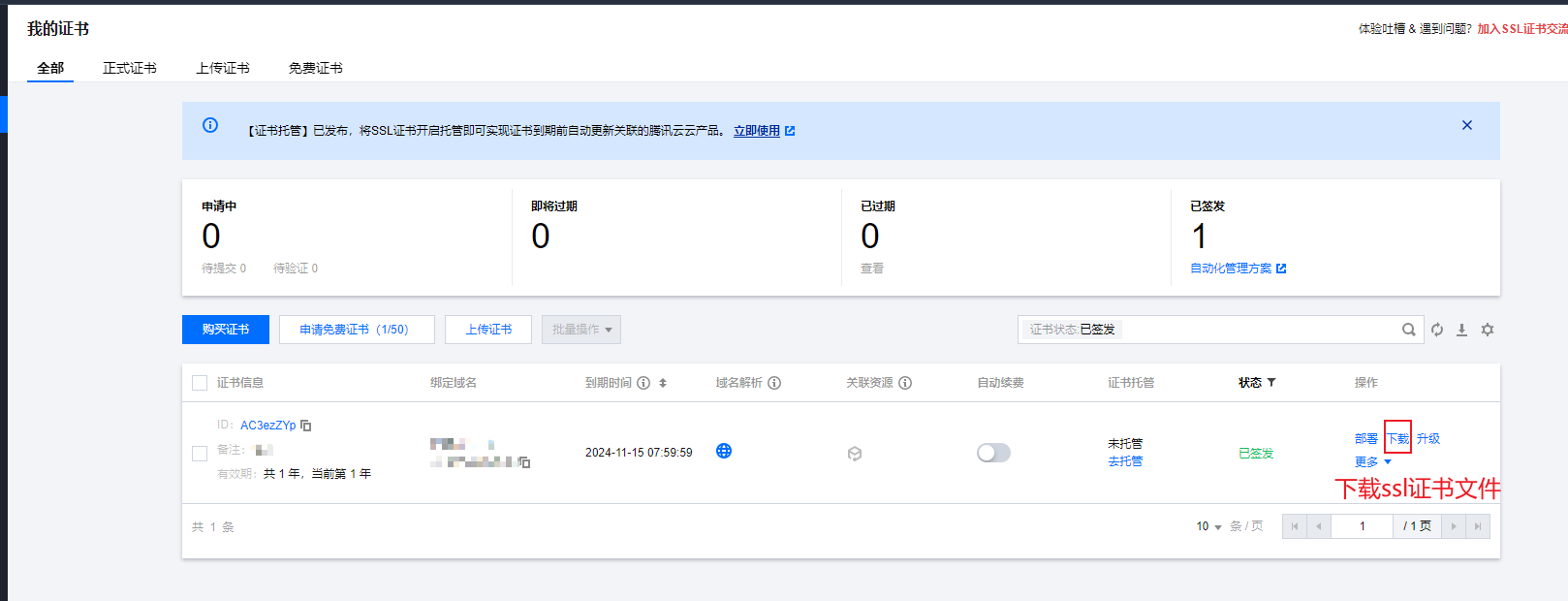
Task: Click the domain resolution globe icon
Action: (x=724, y=451)
